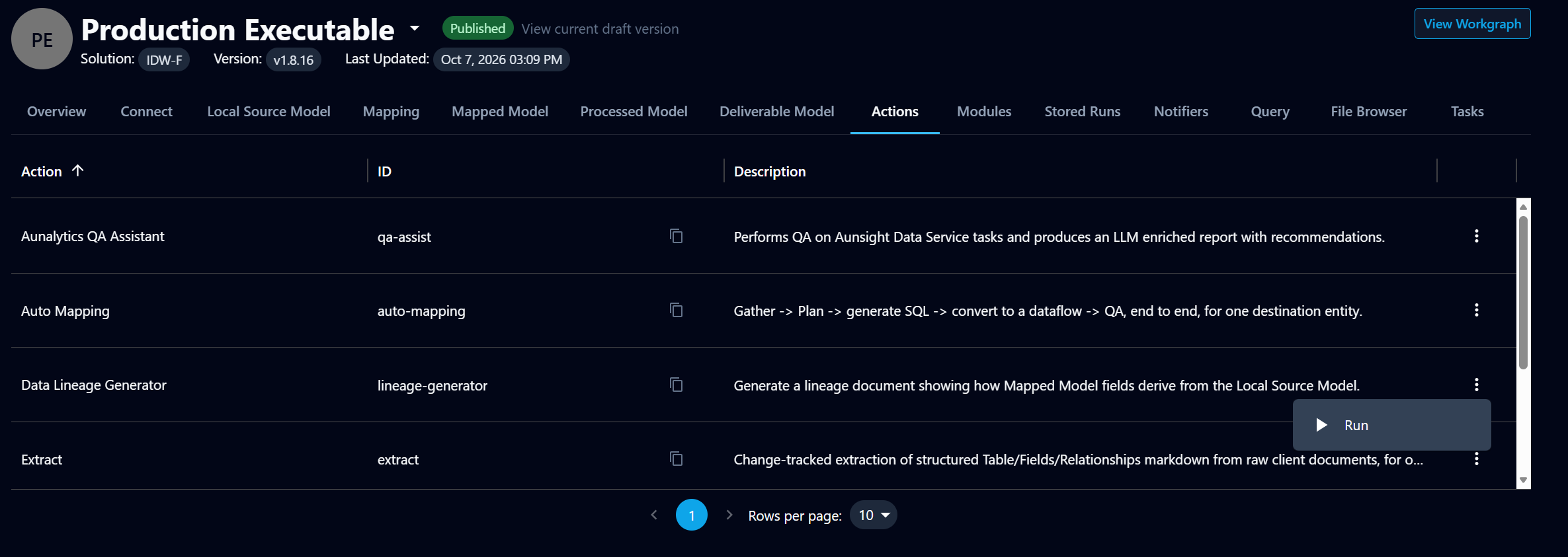Click the Published status badge
Screen dimensions: 1568x557
click(477, 28)
